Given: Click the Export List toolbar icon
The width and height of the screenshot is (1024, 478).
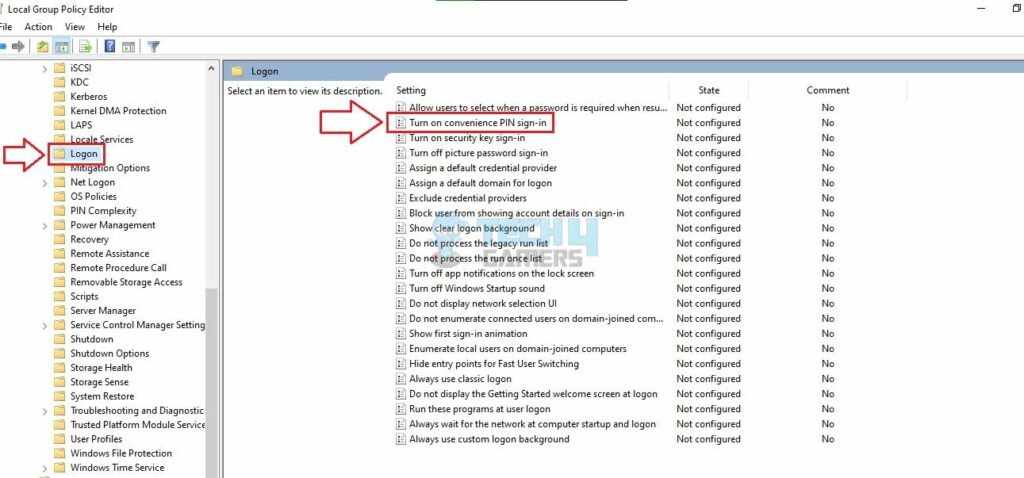Looking at the screenshot, I should [x=85, y=46].
